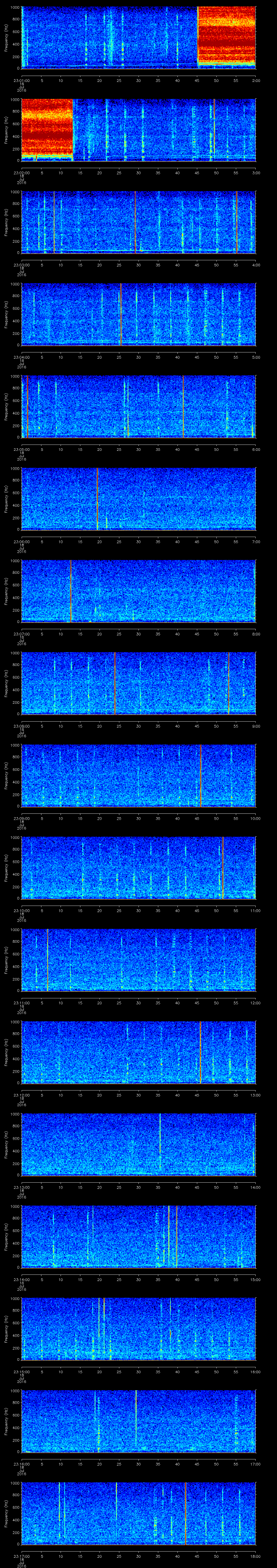Select the red high-energy band starting at 23:01:45

tap(226, 35)
